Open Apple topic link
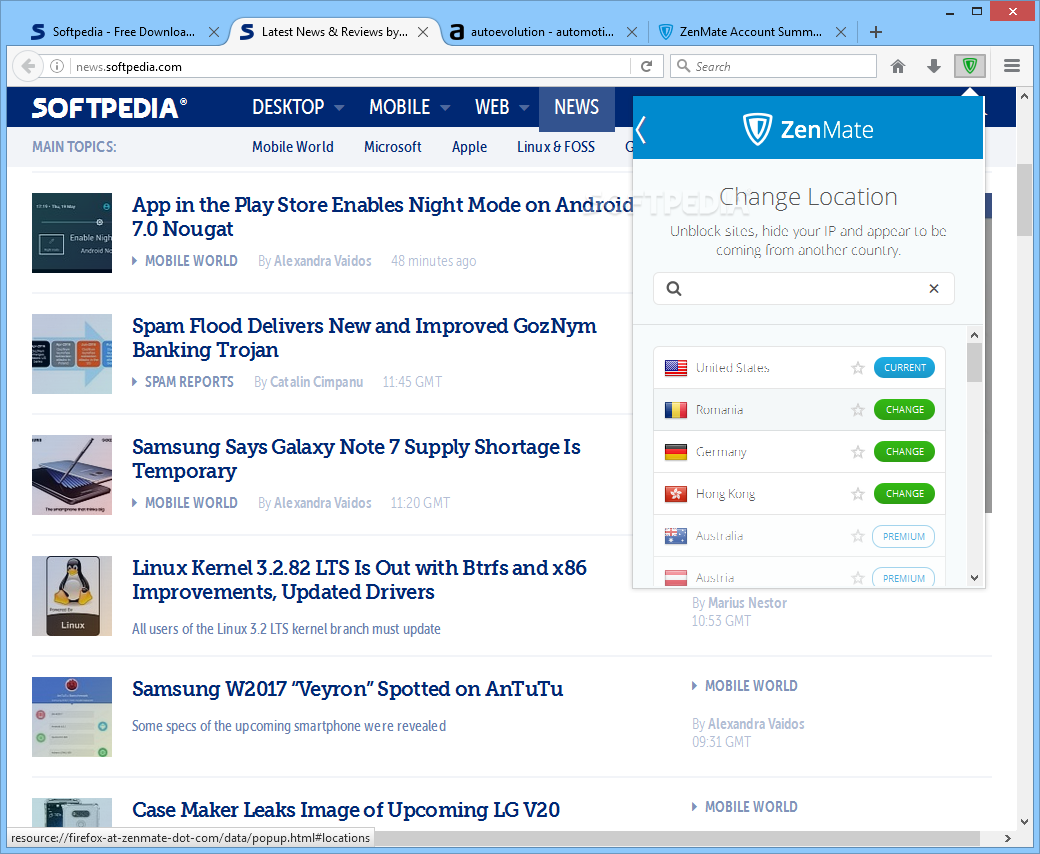The height and width of the screenshot is (854, 1040). [x=469, y=147]
